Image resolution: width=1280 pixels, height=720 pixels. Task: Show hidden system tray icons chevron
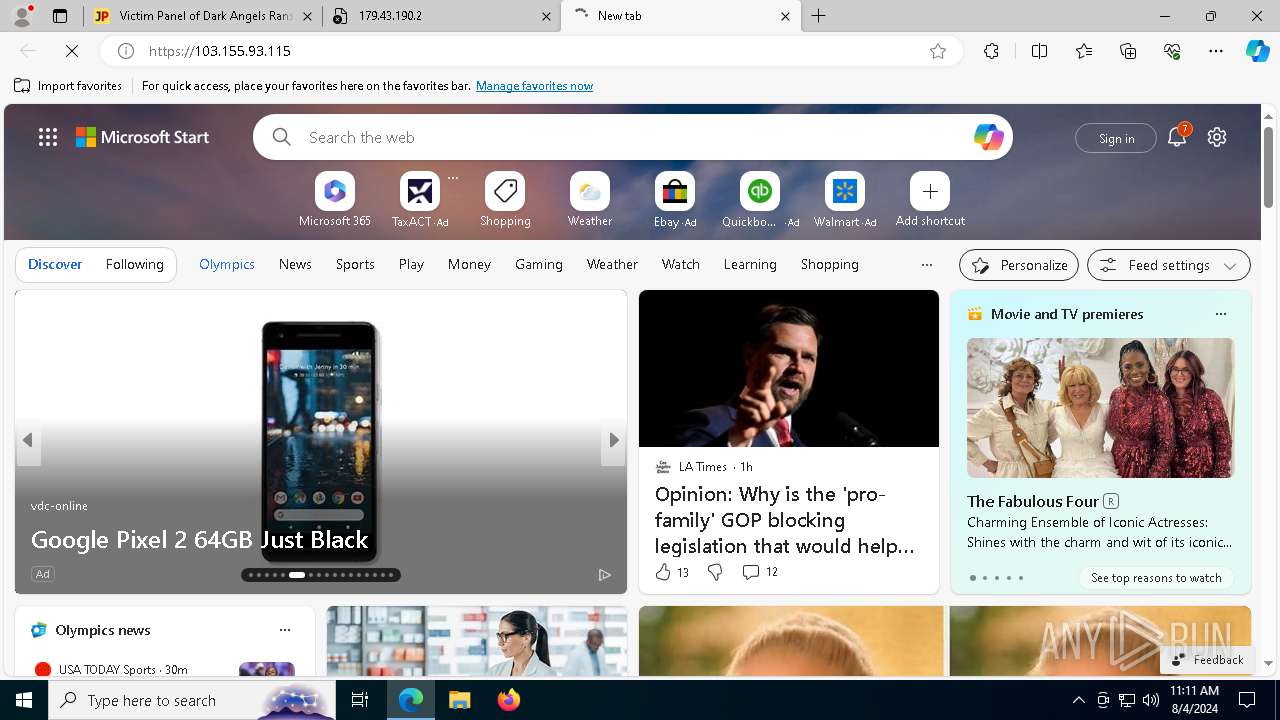point(1078,700)
